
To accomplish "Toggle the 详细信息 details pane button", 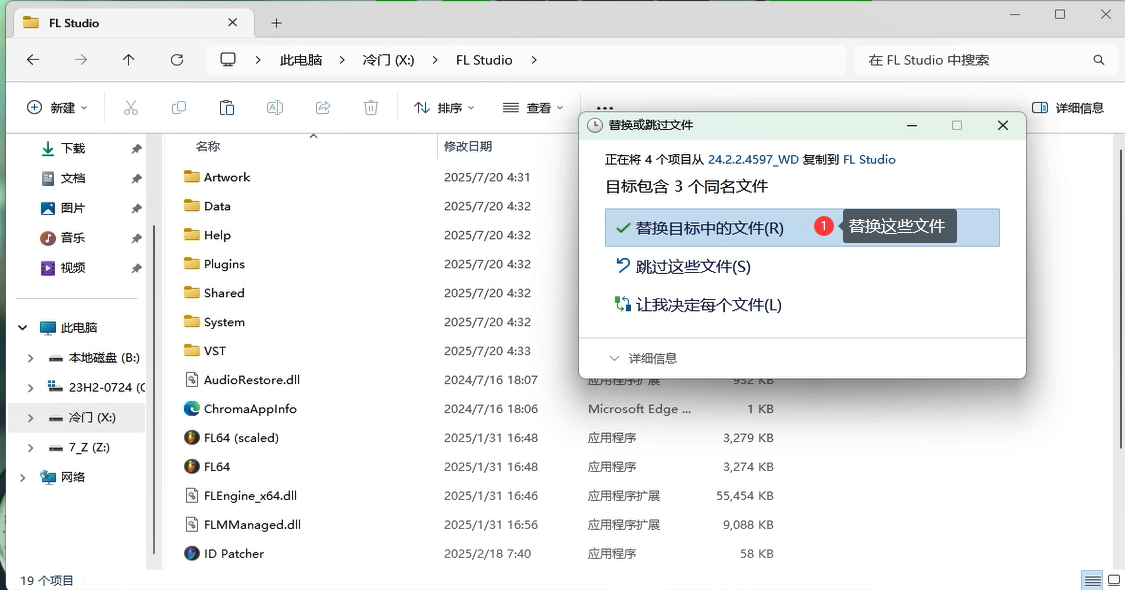I will point(1068,108).
